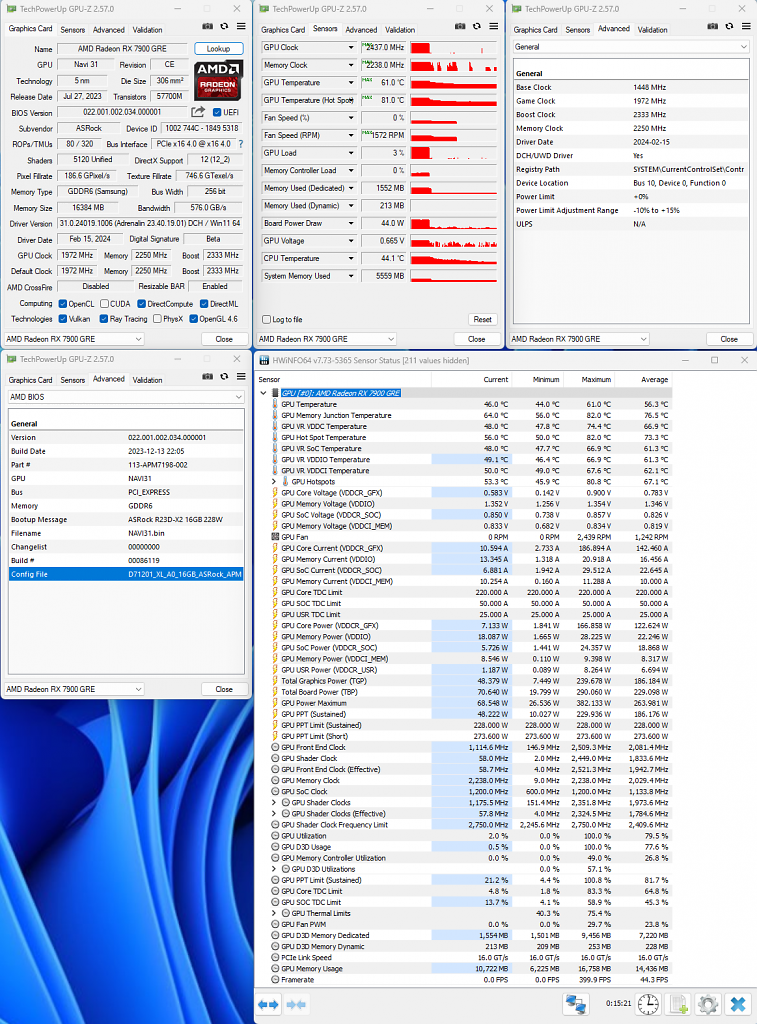Click HWiNFO blue X close sensors icon
The image size is (757, 1024).
738,1004
